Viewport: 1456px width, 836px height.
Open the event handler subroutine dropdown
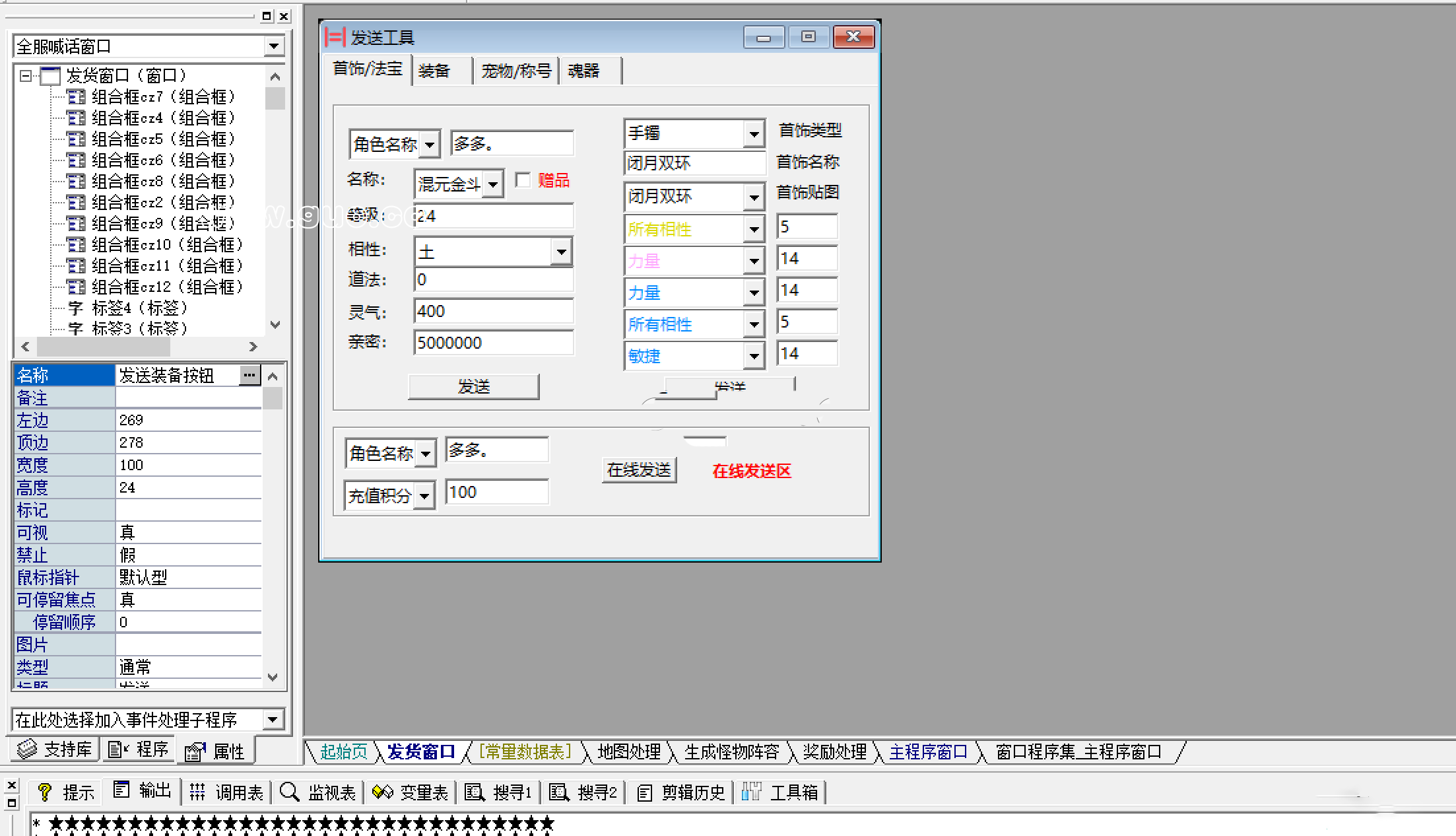coord(273,719)
